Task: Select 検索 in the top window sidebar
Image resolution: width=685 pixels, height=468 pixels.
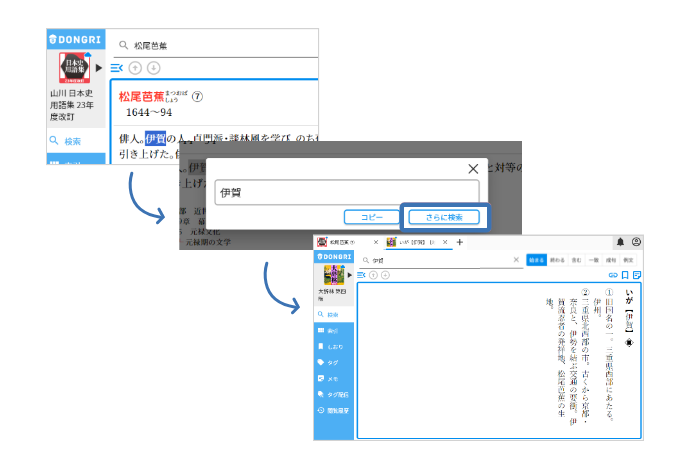Action: tap(76, 141)
